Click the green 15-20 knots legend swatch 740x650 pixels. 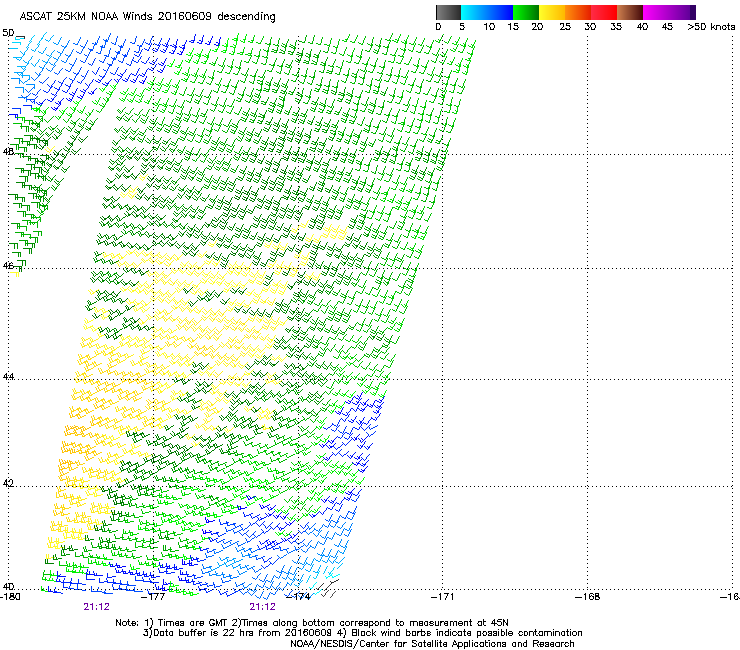pos(526,12)
